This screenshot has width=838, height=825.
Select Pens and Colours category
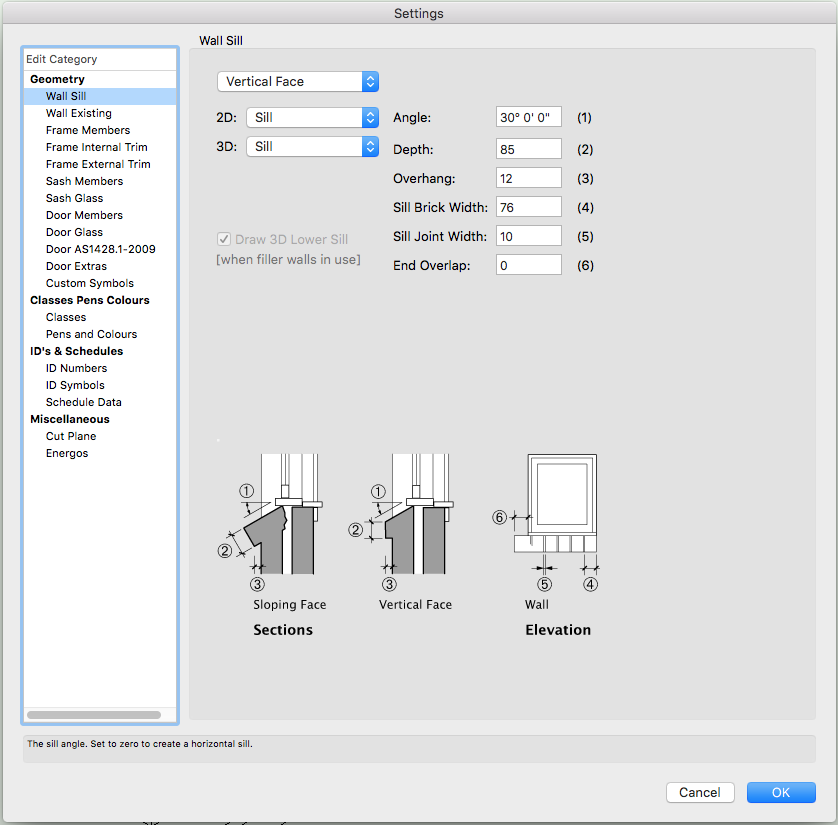point(91,333)
